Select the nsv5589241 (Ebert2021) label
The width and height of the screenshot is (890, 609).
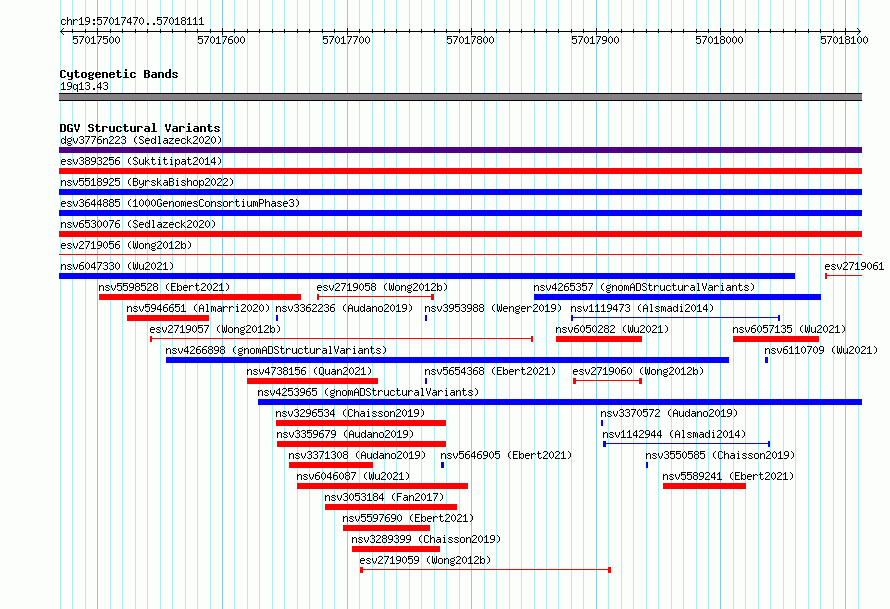tap(728, 476)
